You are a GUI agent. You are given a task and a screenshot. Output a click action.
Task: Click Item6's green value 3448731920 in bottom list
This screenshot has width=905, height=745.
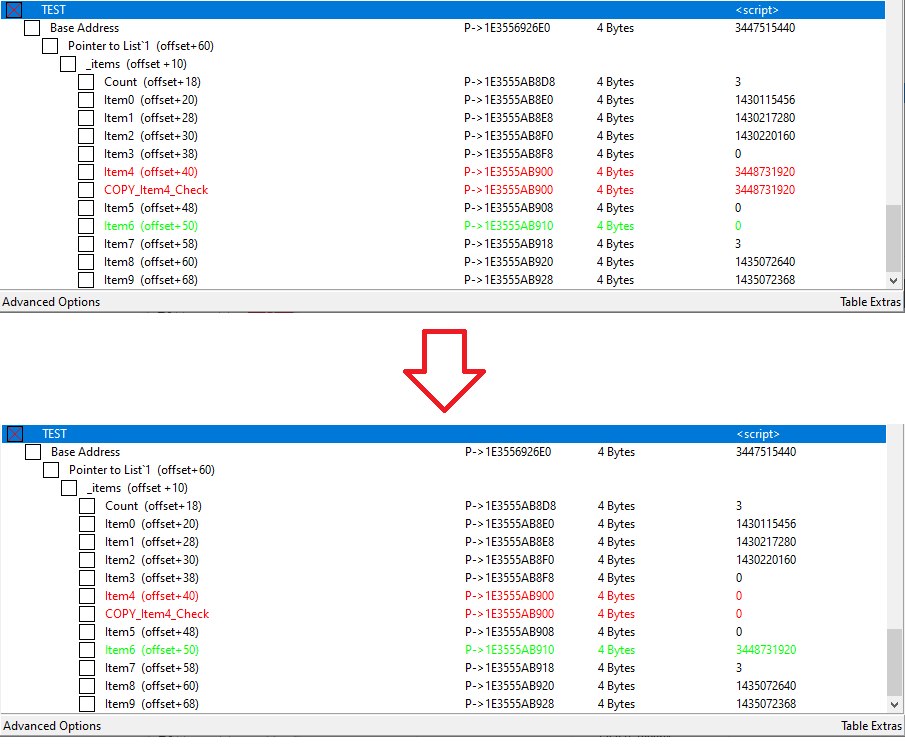[x=765, y=650]
